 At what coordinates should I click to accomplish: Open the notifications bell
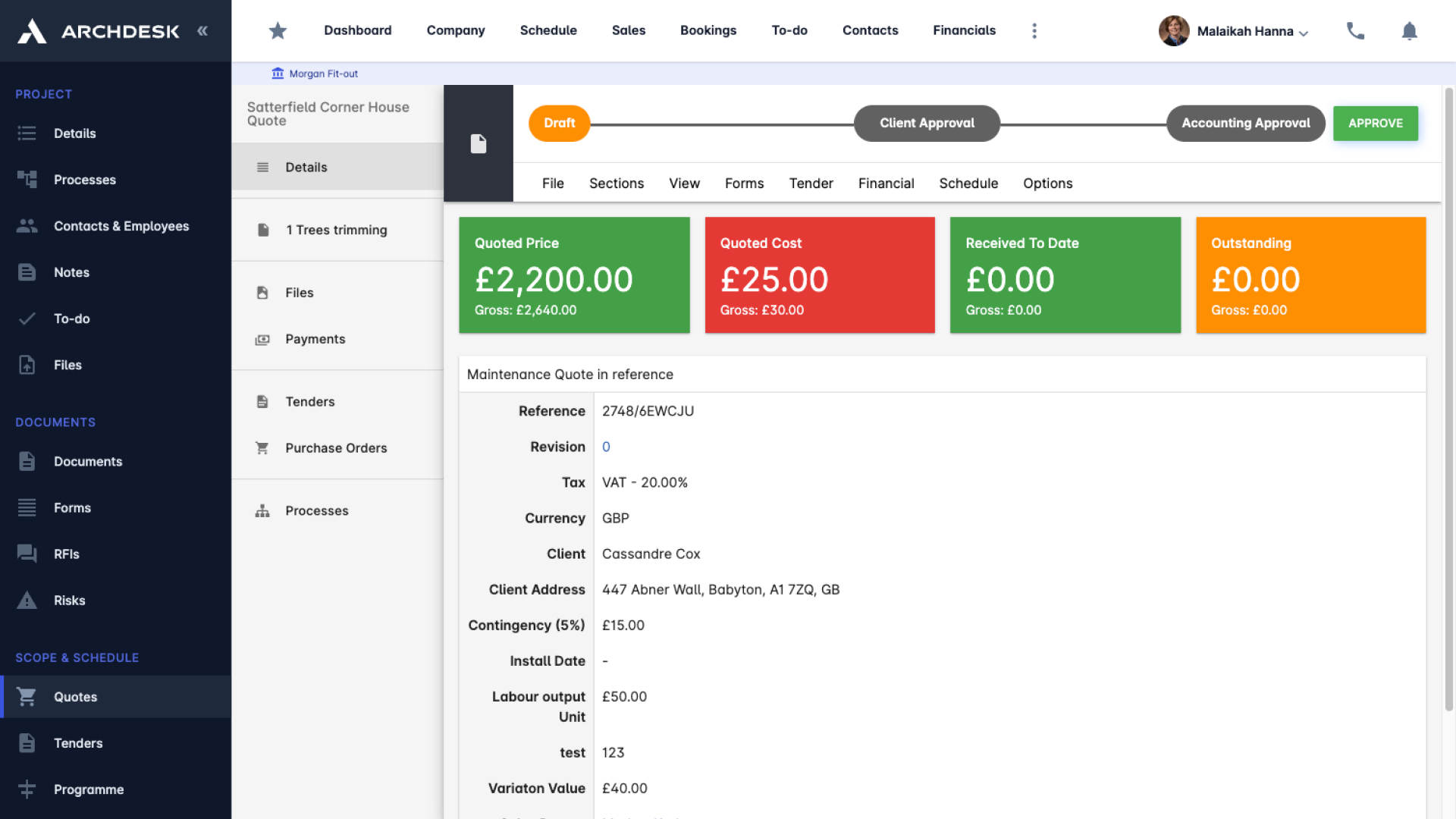pyautogui.click(x=1409, y=31)
